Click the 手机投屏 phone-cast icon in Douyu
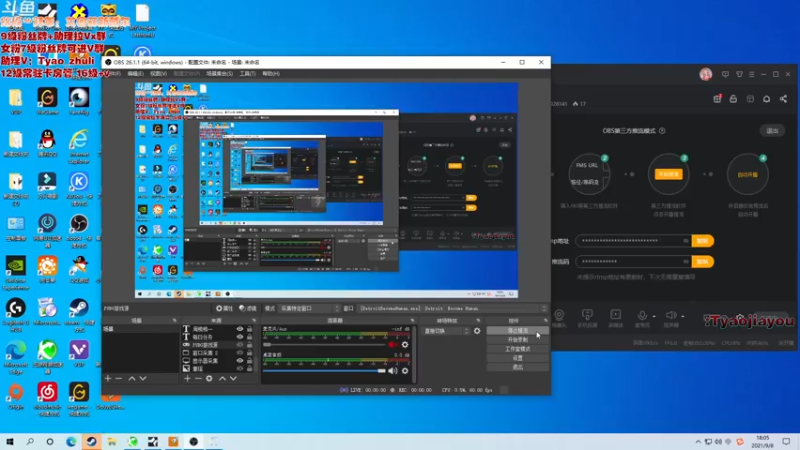Screen dimensions: 800x450 (x=587, y=315)
